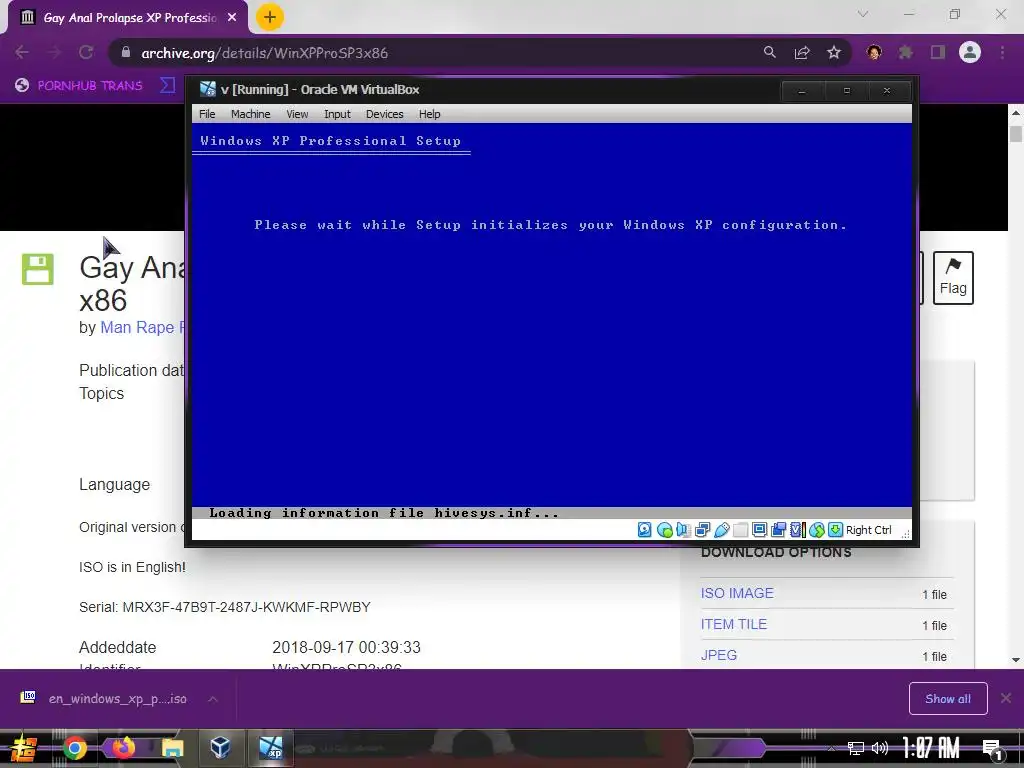Open the volume control in system tray

pos(880,748)
